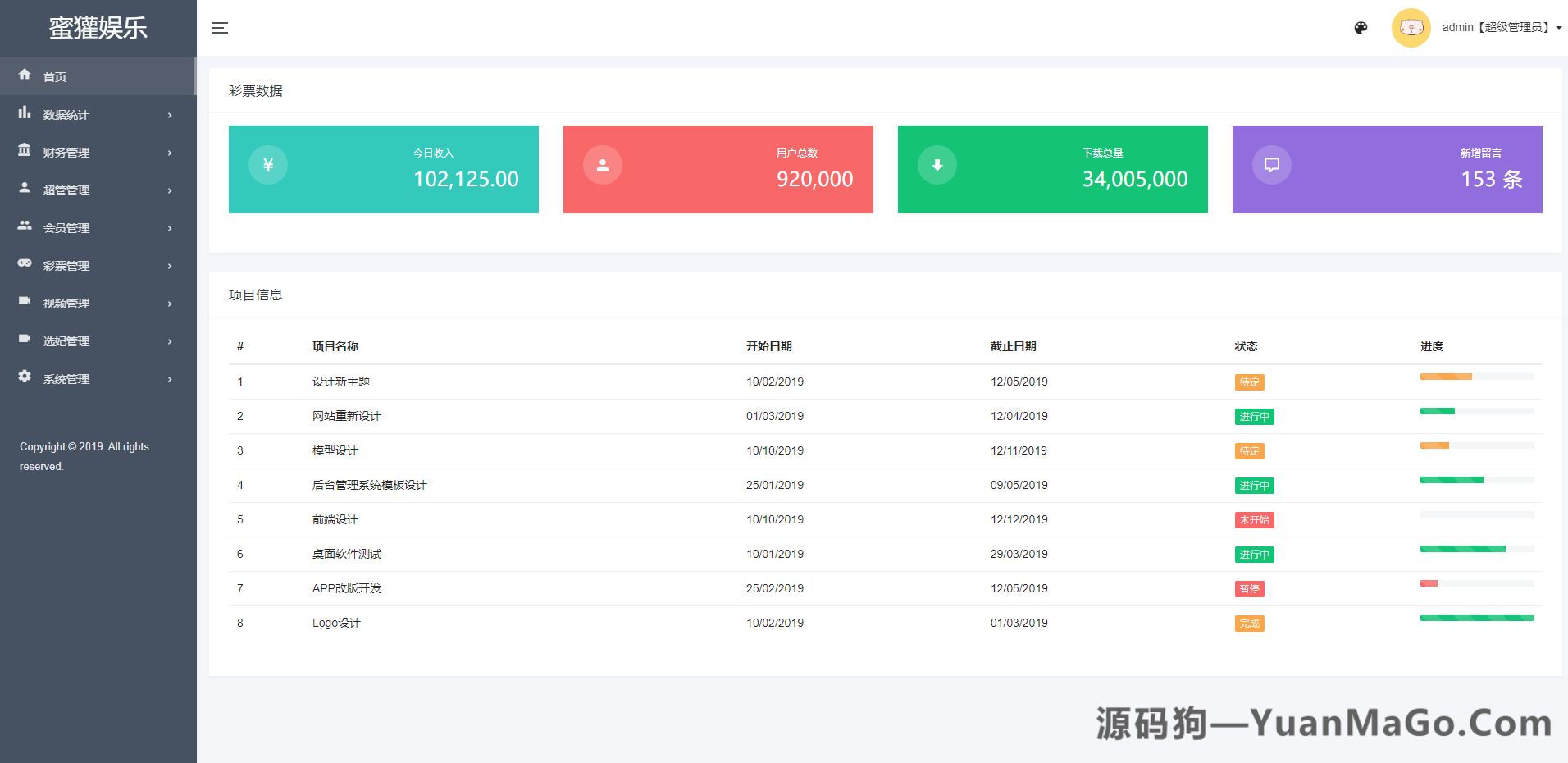Click the 数据统计 bar chart icon
The image size is (1568, 763).
(25, 113)
